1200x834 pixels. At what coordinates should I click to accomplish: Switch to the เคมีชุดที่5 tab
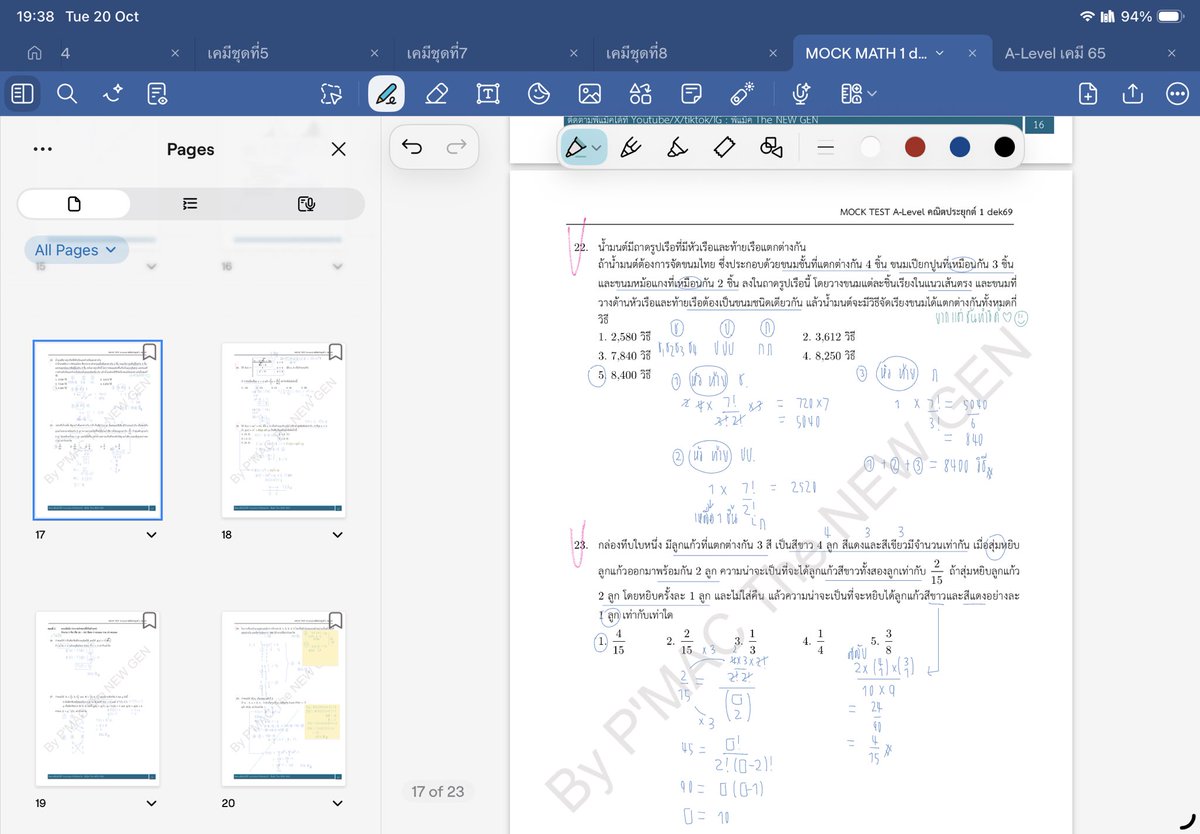[238, 53]
